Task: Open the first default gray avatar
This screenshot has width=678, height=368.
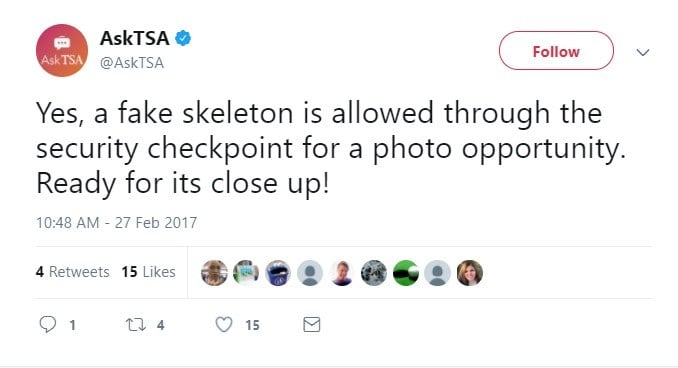Action: pos(310,273)
